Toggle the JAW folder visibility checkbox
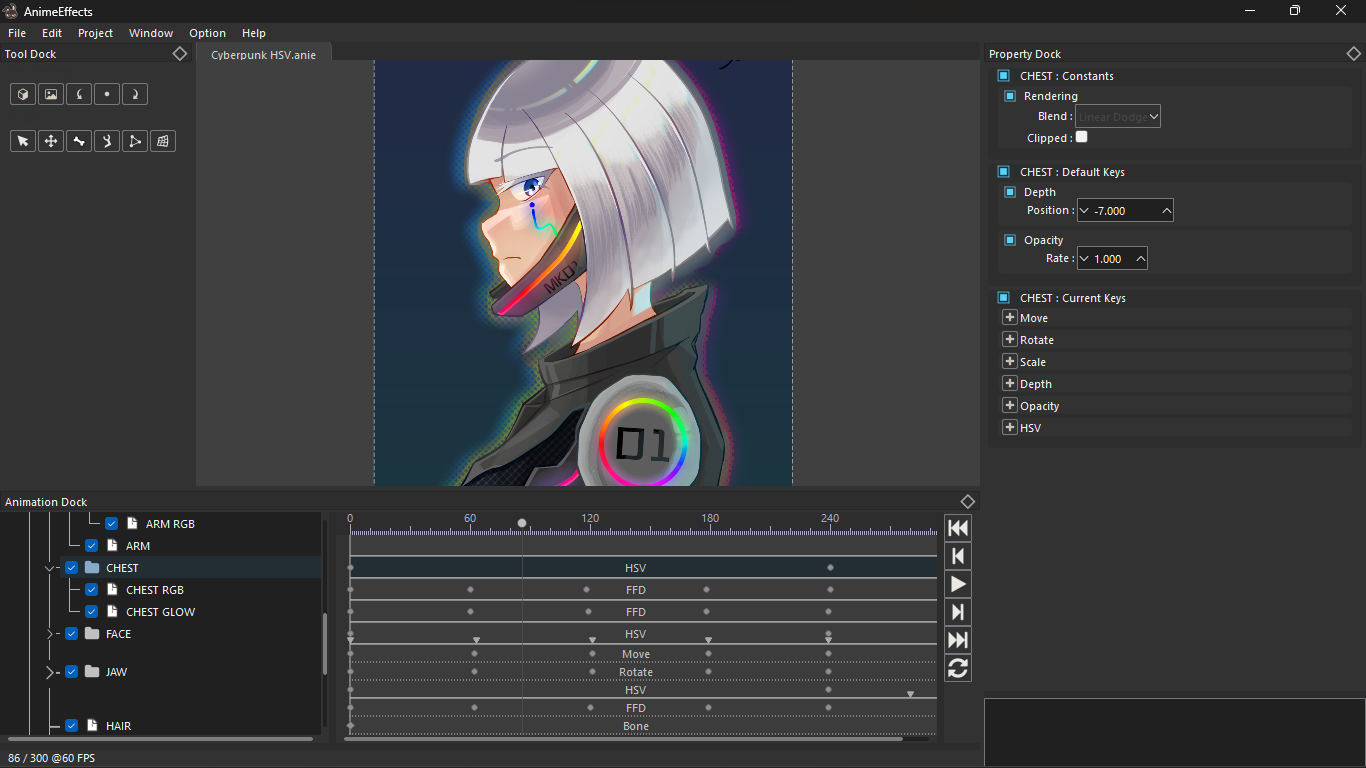 point(71,672)
